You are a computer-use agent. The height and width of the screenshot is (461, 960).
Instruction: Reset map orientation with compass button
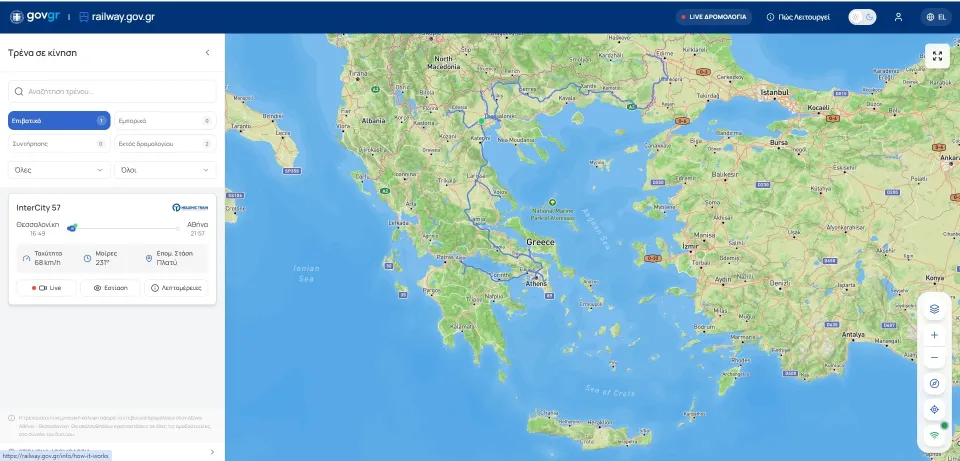click(x=934, y=384)
